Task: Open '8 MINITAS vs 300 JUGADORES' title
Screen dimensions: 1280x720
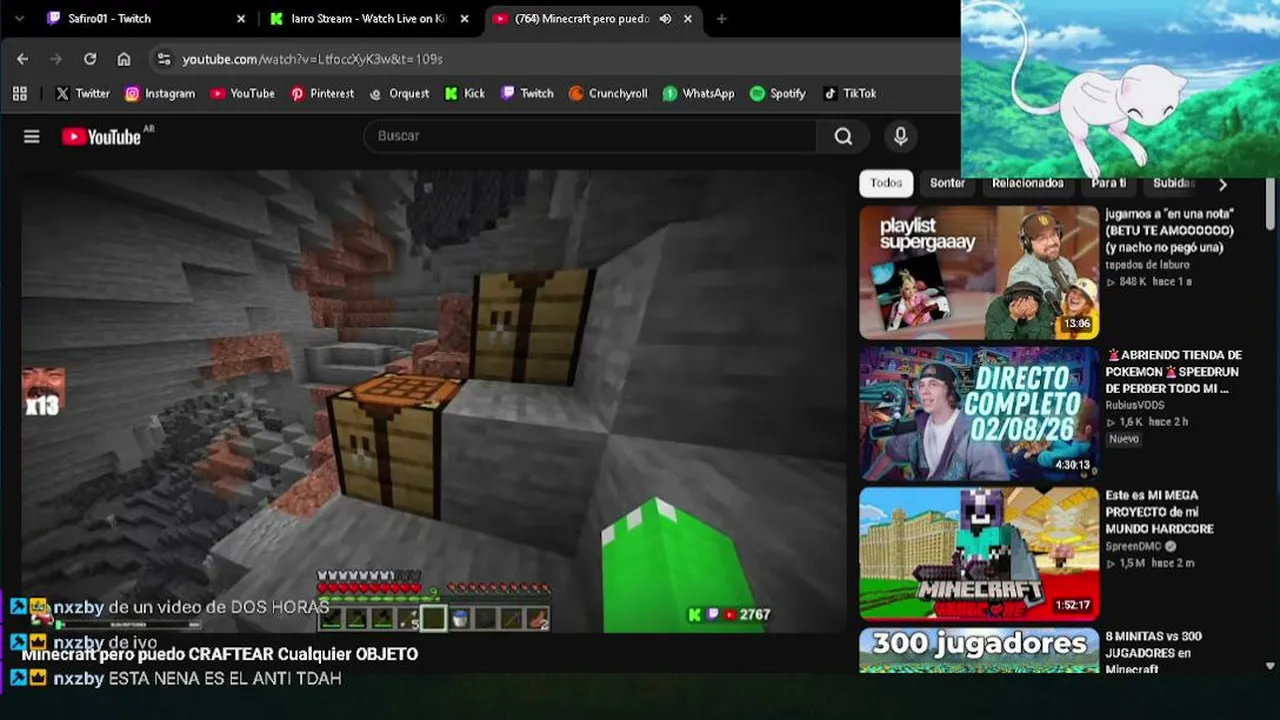Action: point(1154,652)
